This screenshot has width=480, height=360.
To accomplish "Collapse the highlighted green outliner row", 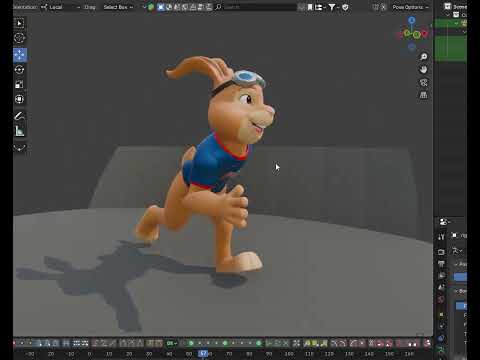I will (x=457, y=23).
